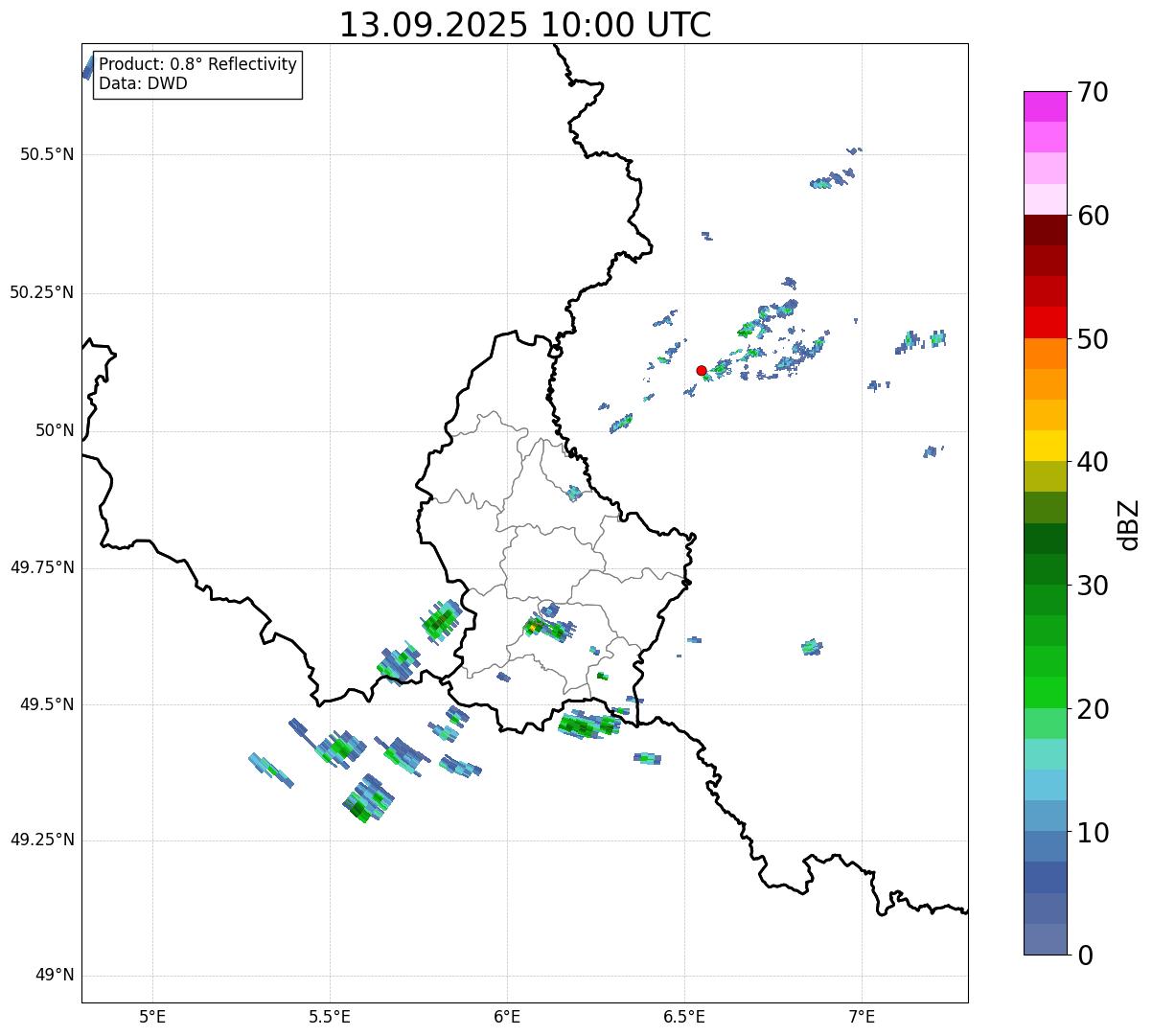
Task: Click the plot title showing 13.09.2025 10:00 UTC
Action: click(525, 26)
